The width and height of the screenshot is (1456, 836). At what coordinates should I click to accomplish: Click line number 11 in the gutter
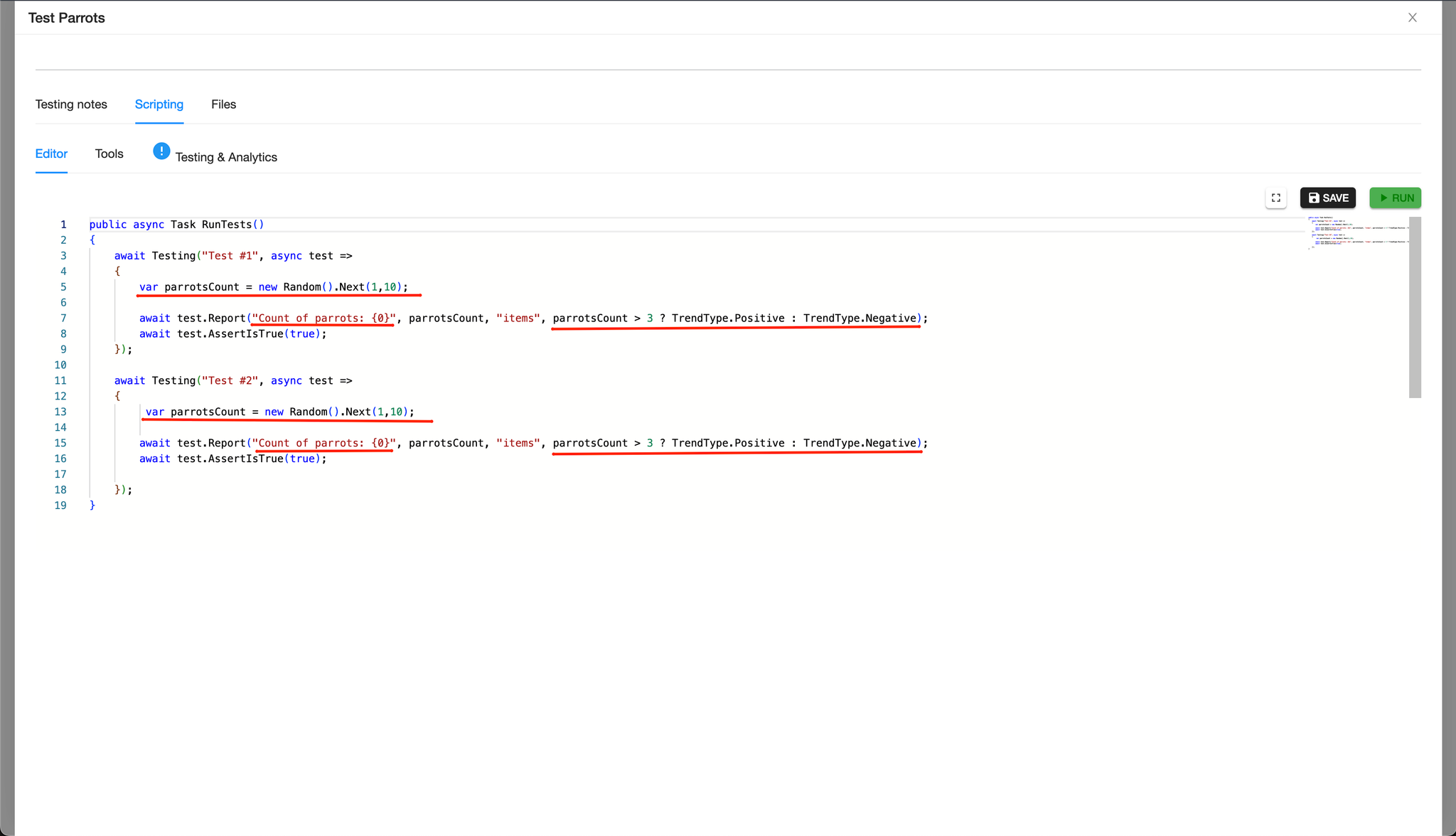coord(60,381)
